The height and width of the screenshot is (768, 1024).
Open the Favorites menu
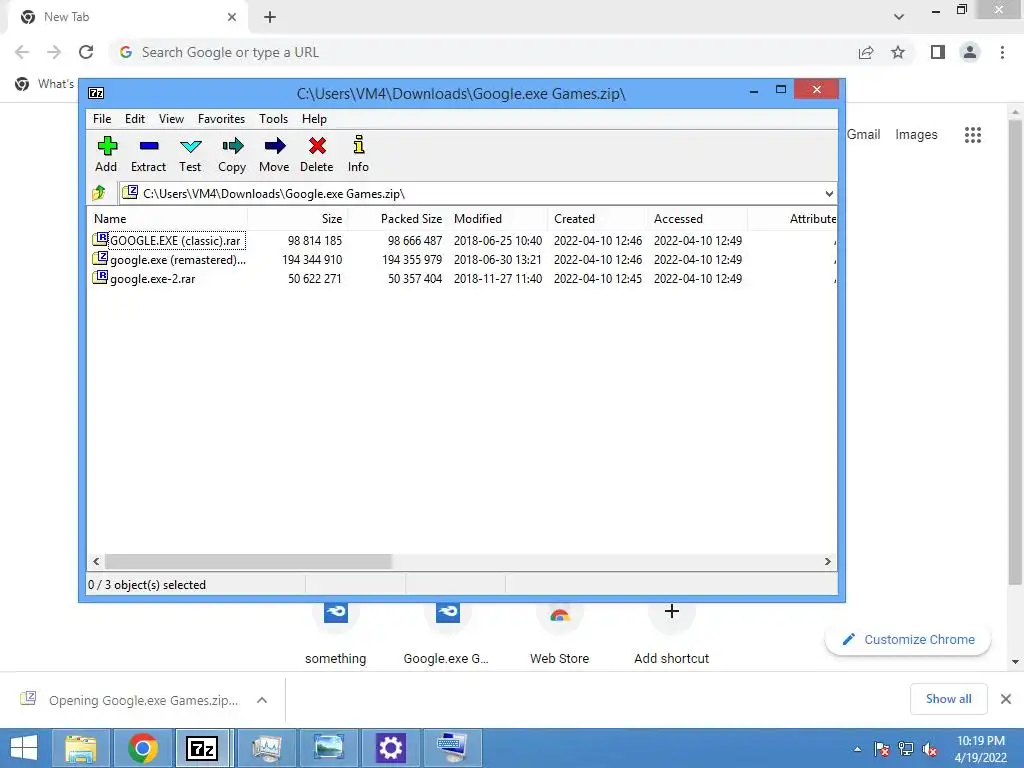[221, 119]
